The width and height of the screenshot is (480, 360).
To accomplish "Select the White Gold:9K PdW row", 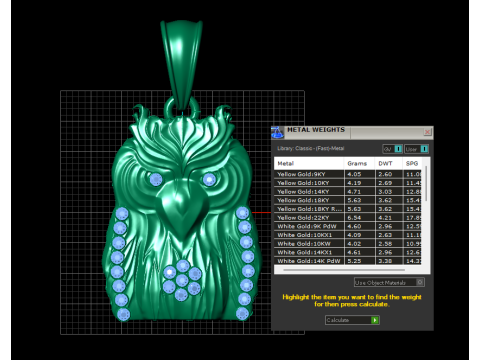I will 348,226.
